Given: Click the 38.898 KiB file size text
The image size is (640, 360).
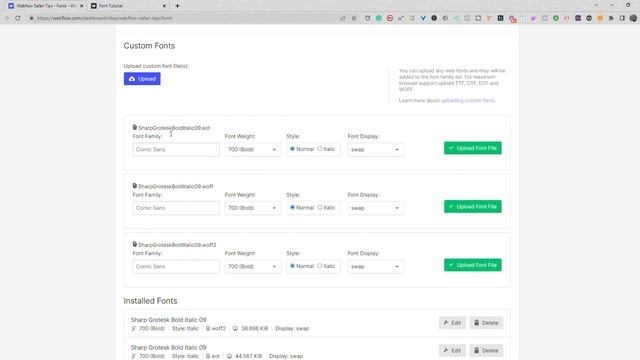Looking at the screenshot, I should (254, 328).
